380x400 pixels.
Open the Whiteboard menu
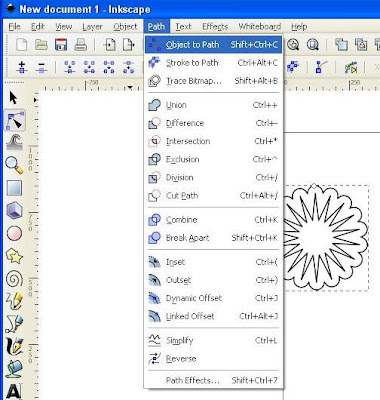(x=260, y=27)
